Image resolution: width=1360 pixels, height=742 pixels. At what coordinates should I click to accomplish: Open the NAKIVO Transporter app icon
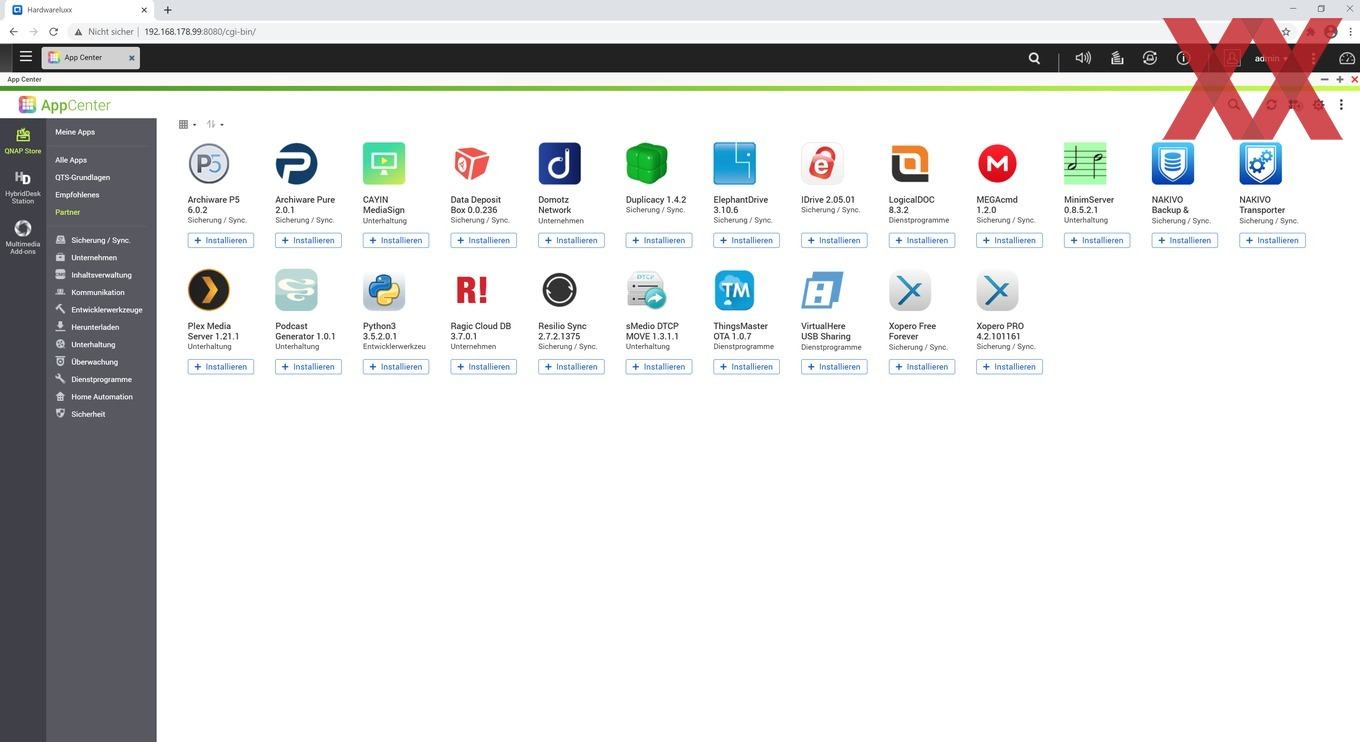point(1260,164)
